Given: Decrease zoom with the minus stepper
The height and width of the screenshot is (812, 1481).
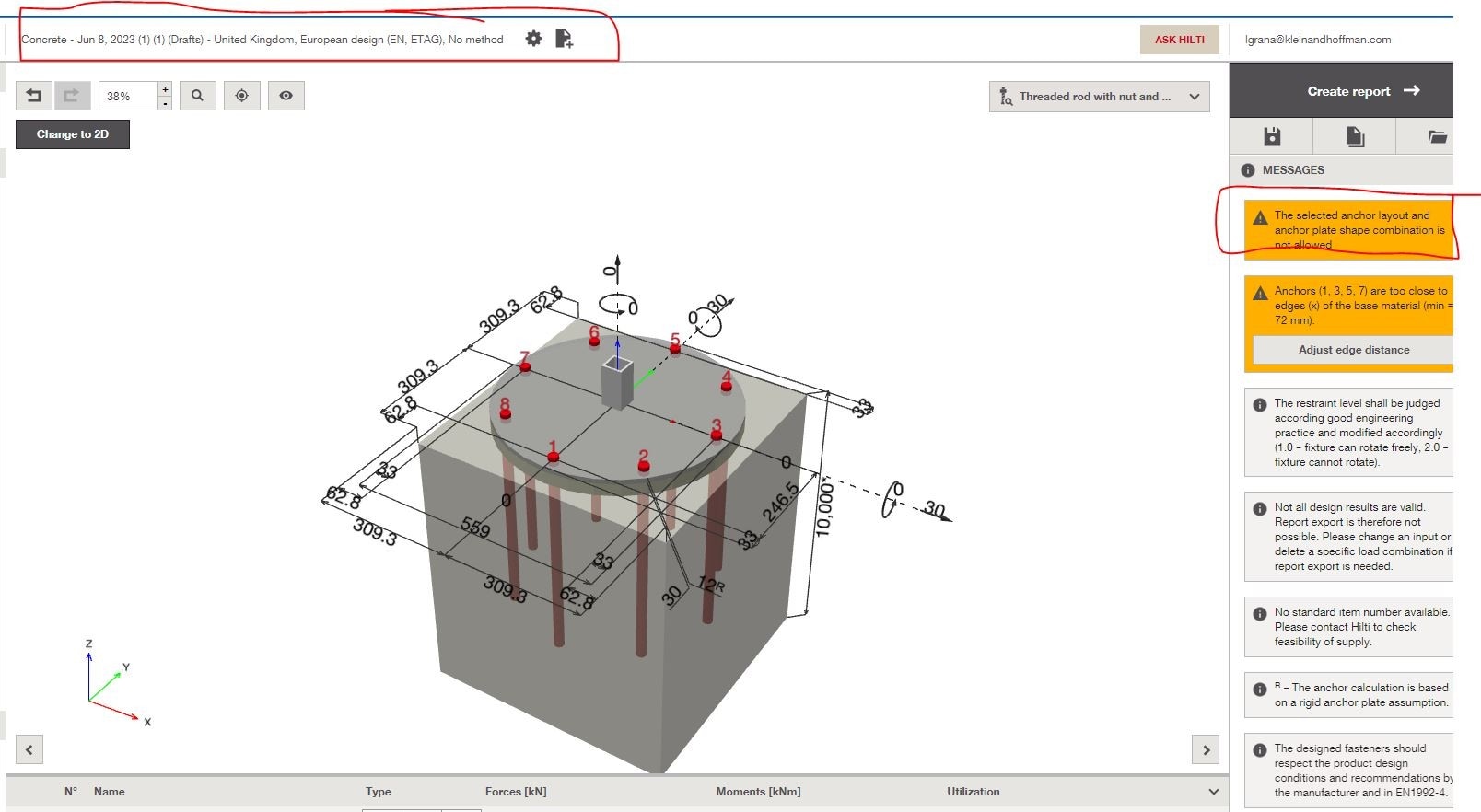Looking at the screenshot, I should point(165,103).
